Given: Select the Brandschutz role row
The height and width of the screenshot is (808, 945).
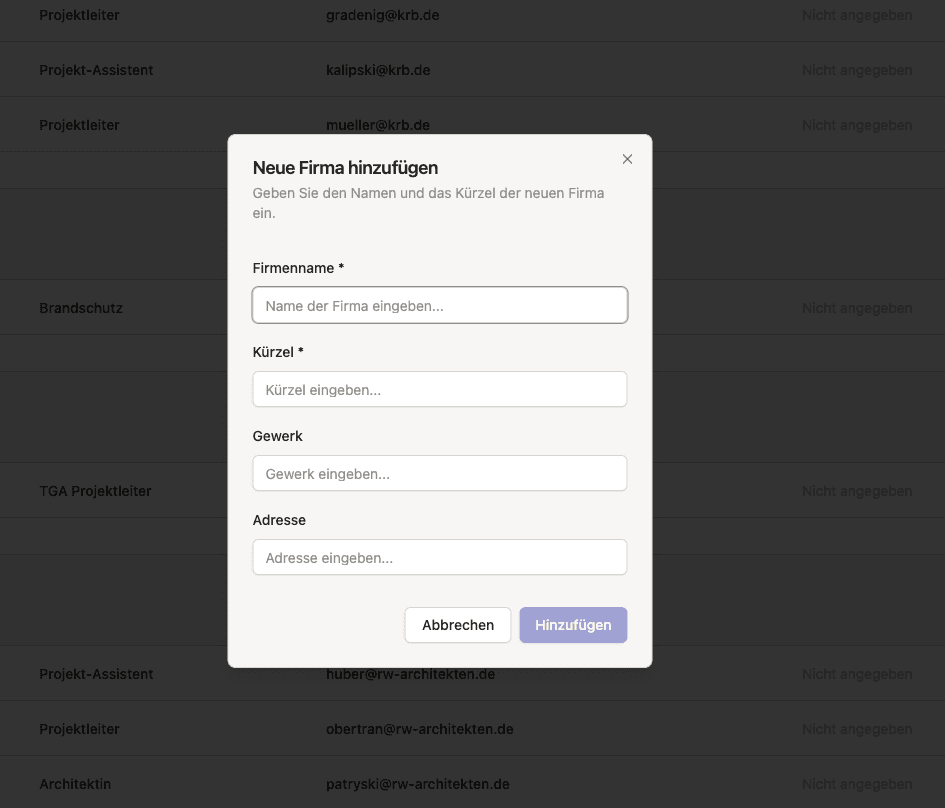Looking at the screenshot, I should click(81, 308).
